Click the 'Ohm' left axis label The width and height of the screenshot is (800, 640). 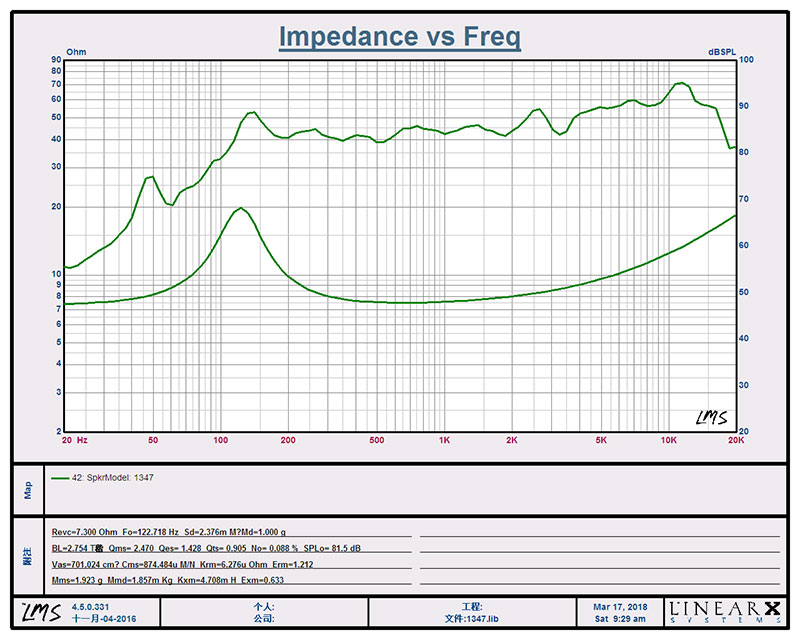coord(76,51)
